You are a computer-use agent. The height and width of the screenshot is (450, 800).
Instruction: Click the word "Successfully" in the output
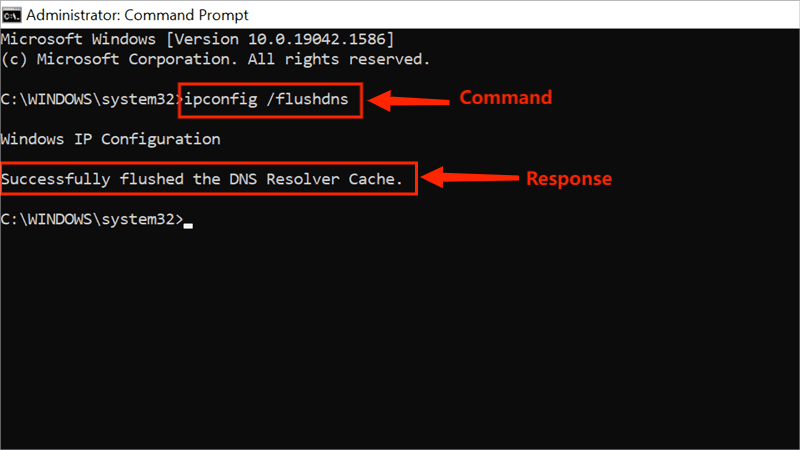point(56,179)
